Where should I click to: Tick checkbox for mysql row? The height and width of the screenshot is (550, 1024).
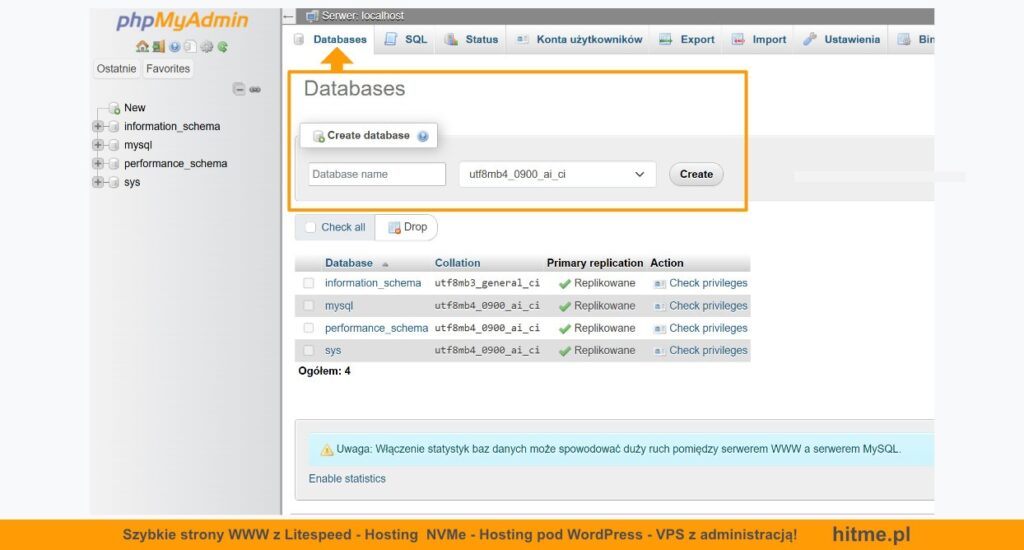coord(308,305)
